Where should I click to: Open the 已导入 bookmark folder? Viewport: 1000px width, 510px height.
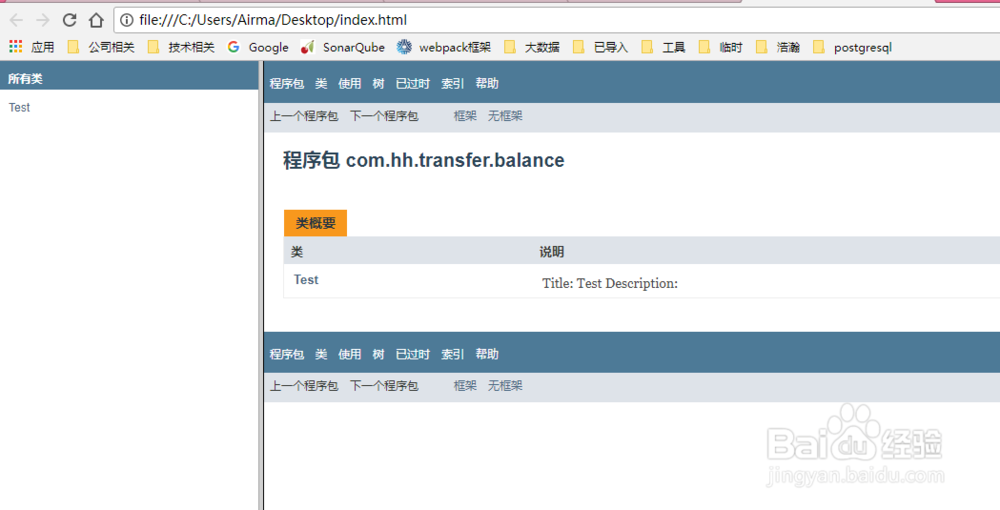pyautogui.click(x=601, y=47)
